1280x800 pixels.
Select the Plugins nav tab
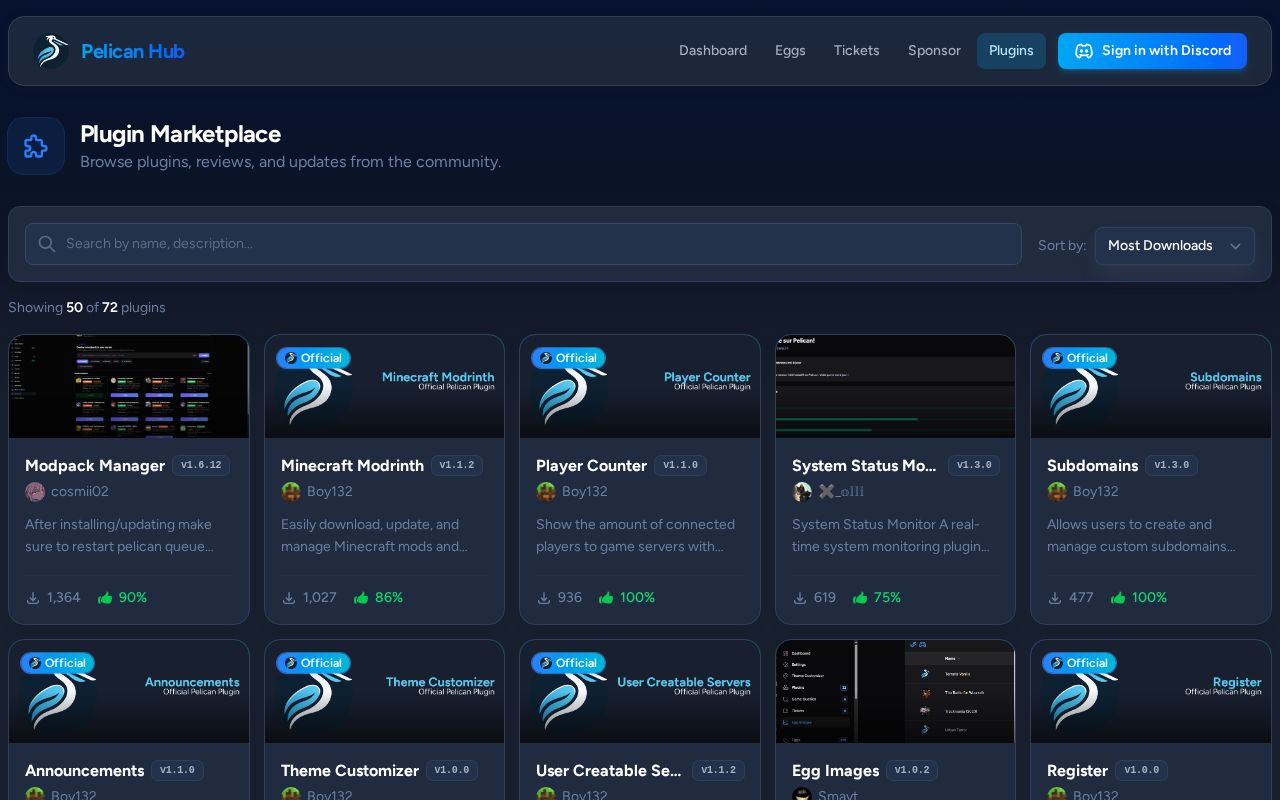[1011, 51]
